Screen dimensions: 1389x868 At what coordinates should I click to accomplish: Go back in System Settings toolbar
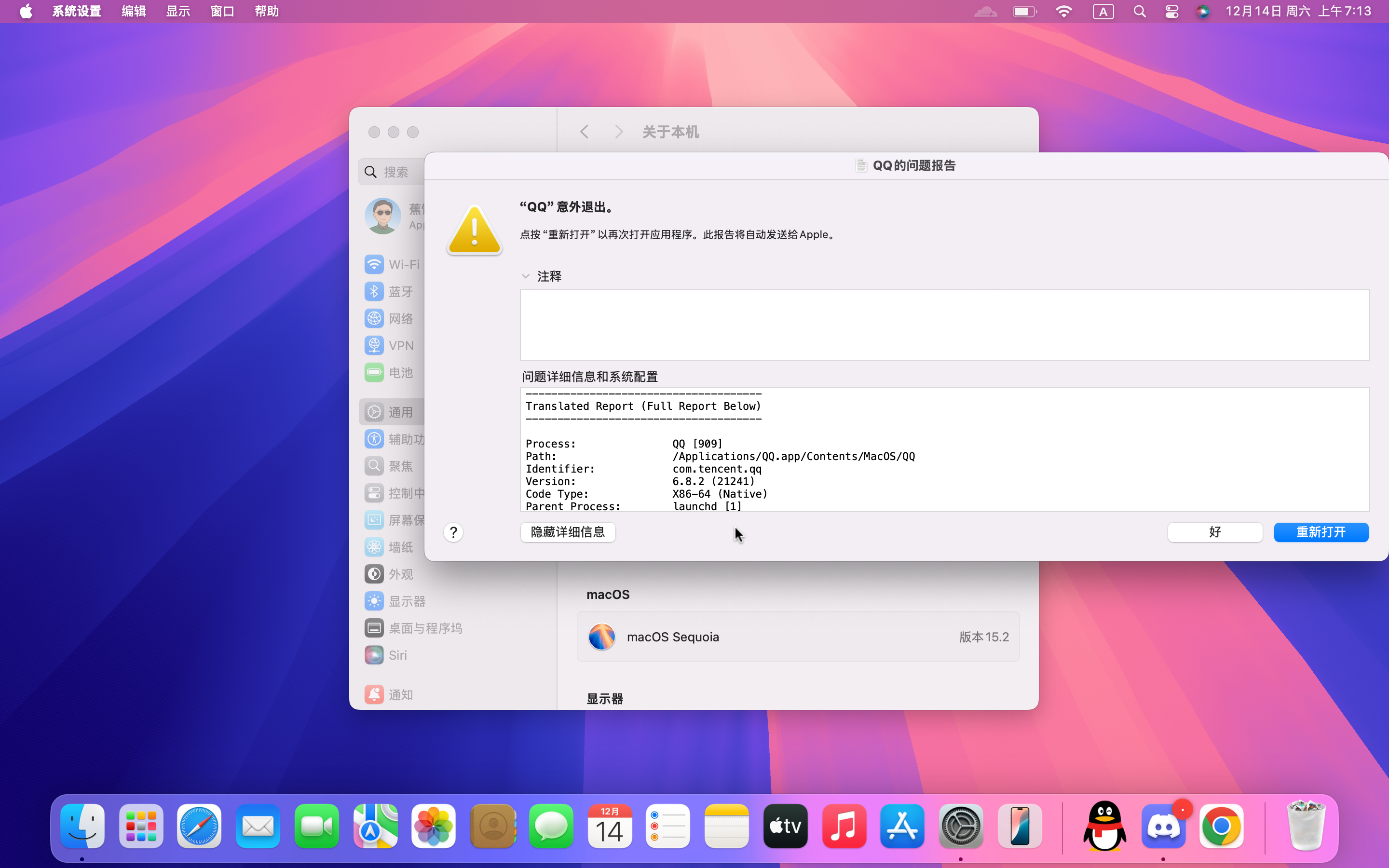(585, 132)
